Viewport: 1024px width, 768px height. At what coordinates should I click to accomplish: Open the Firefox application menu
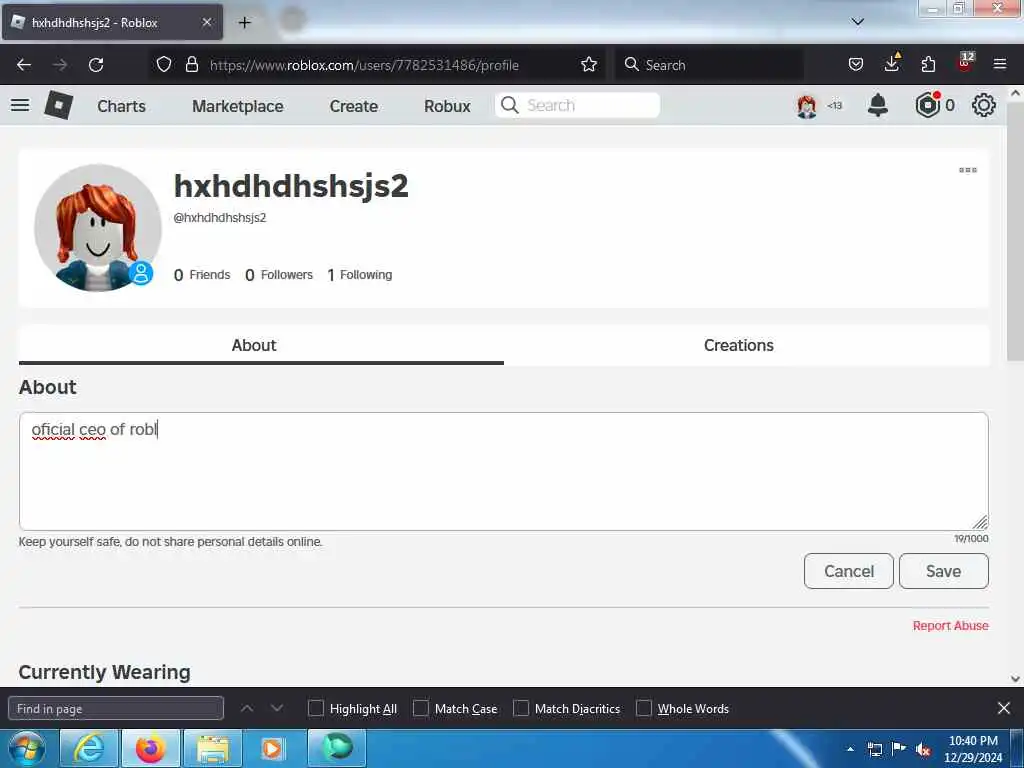click(1000, 65)
